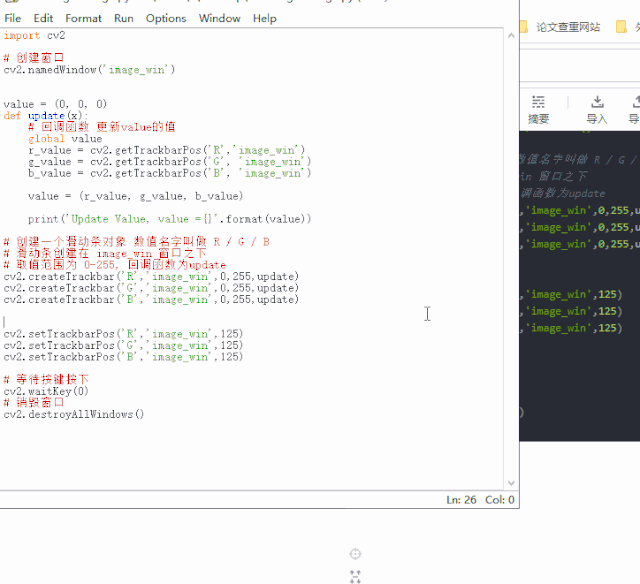Click the 'value = (0, 0, 0)' line
The height and width of the screenshot is (584, 640).
coord(55,104)
